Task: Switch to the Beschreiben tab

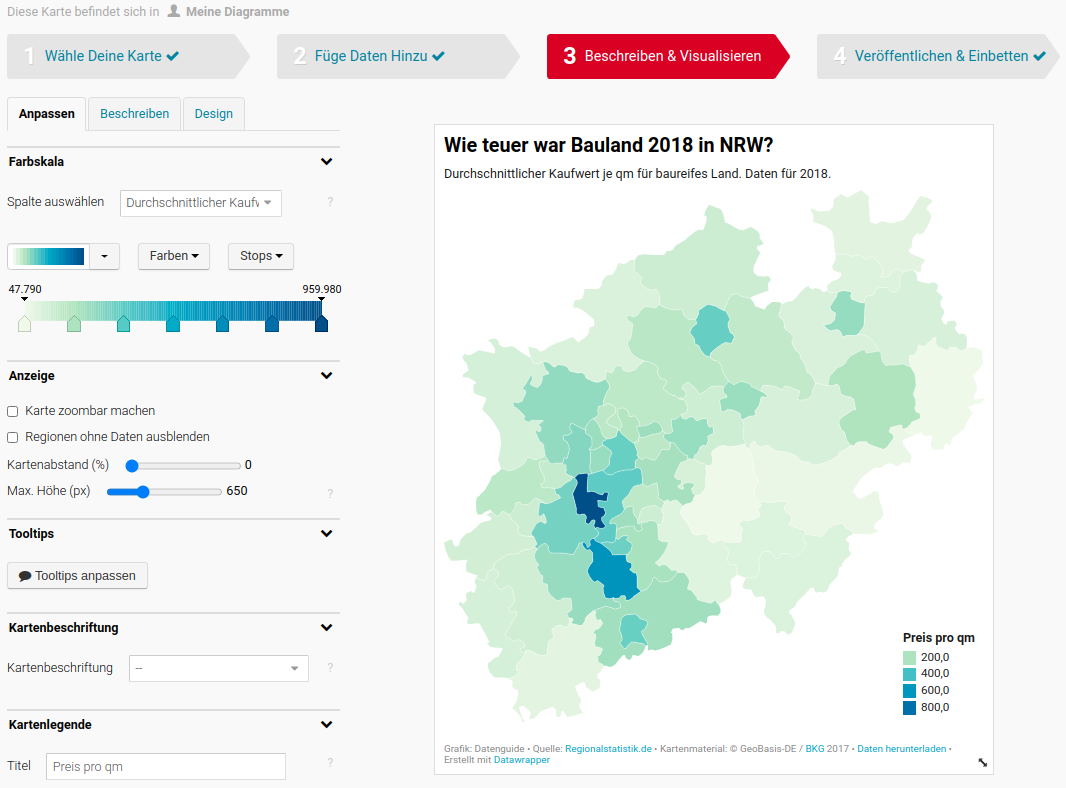Action: (134, 114)
